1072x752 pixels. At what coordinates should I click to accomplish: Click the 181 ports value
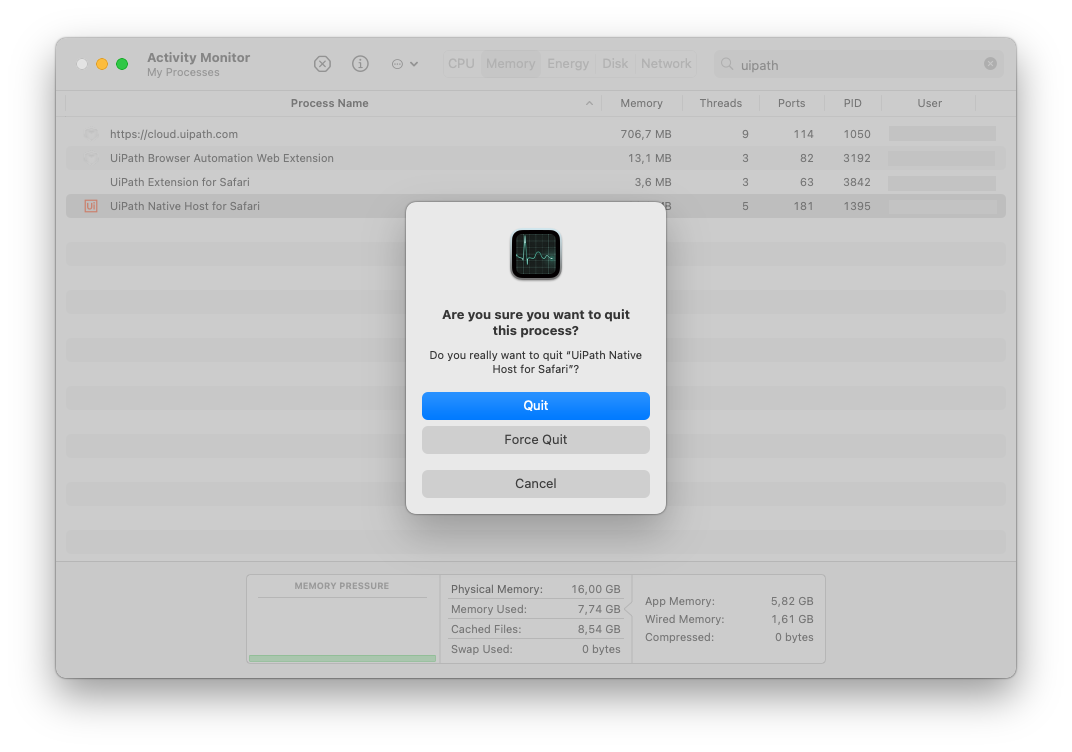(x=803, y=206)
